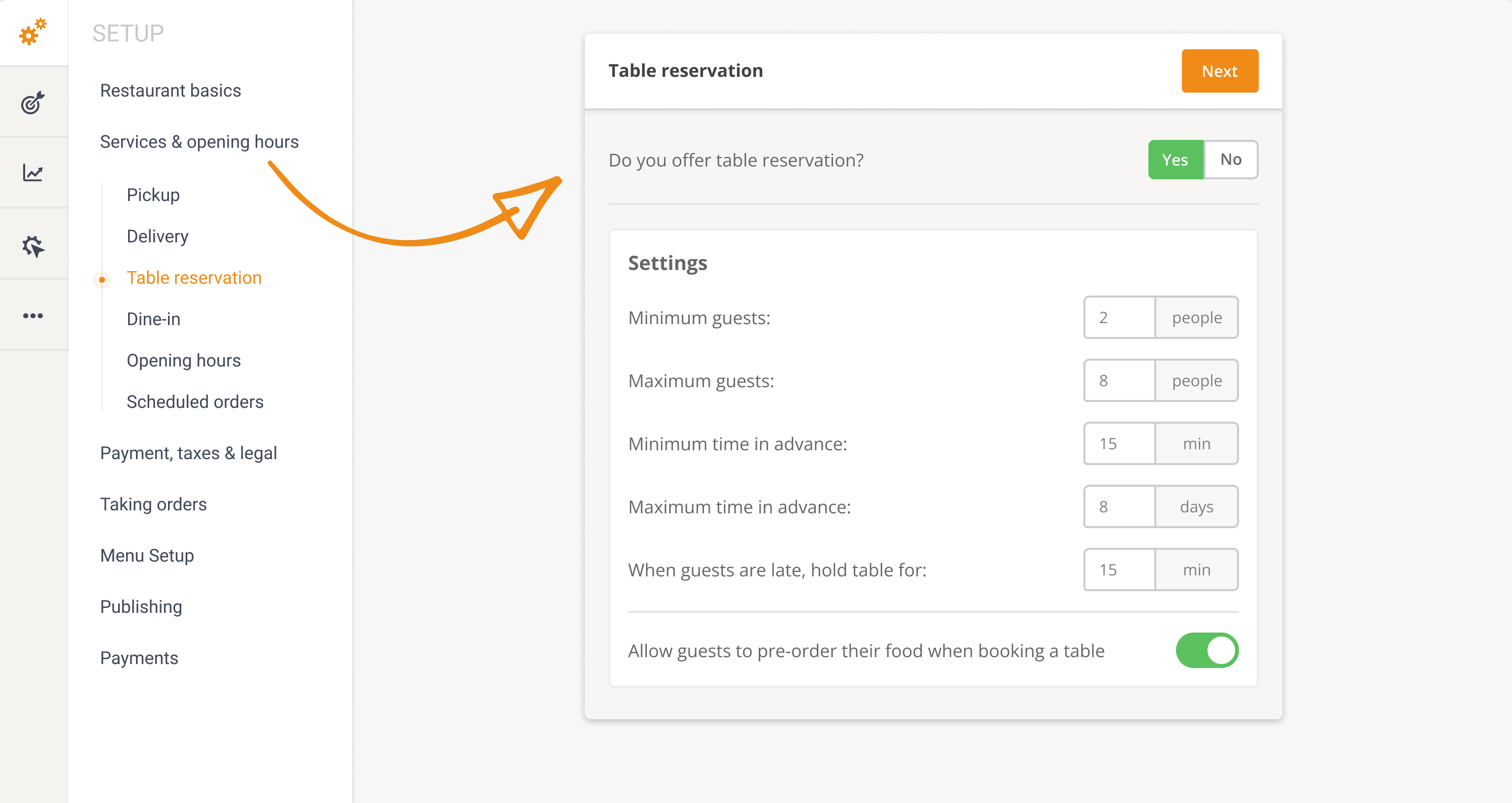Screen dimensions: 1512x803
Task: Open the Opening hours settings
Action: [x=184, y=360]
